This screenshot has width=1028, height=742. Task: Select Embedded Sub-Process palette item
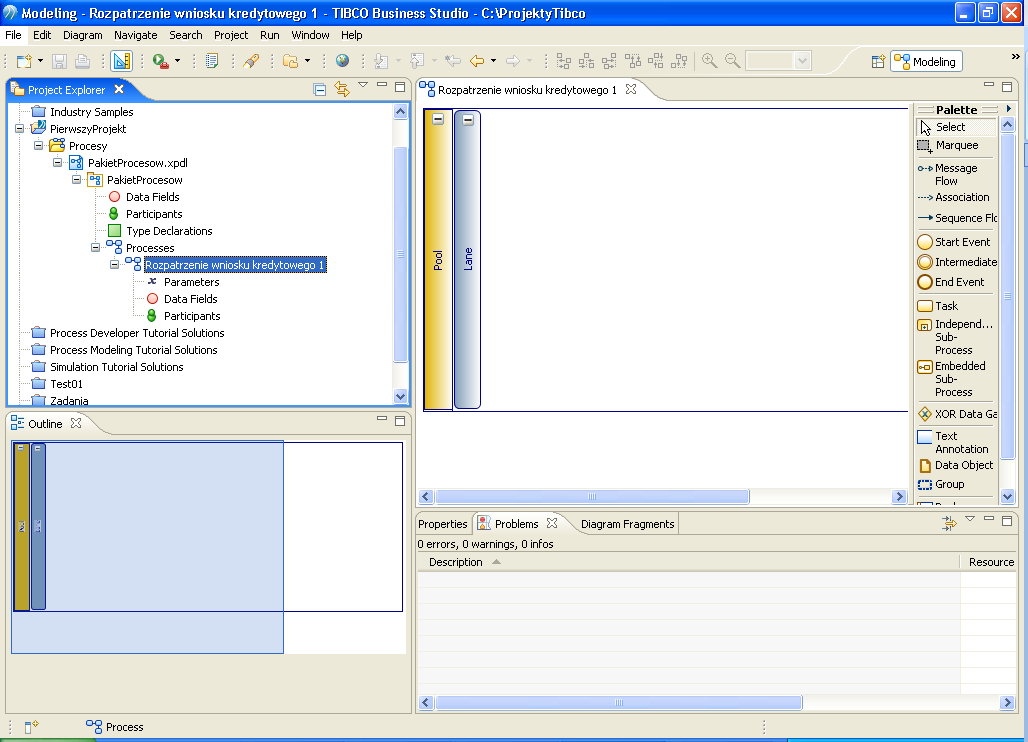tap(956, 379)
